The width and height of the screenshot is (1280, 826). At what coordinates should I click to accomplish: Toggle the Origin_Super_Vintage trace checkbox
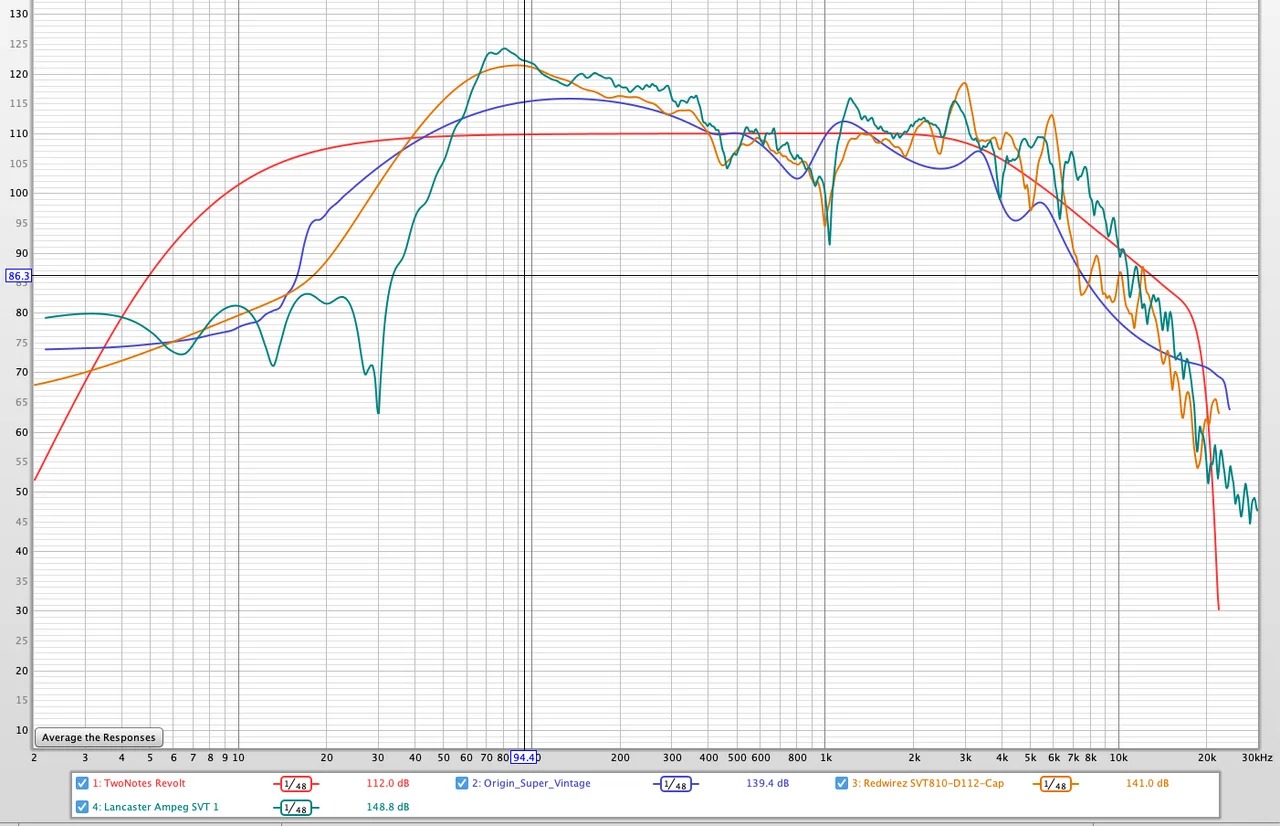click(462, 783)
